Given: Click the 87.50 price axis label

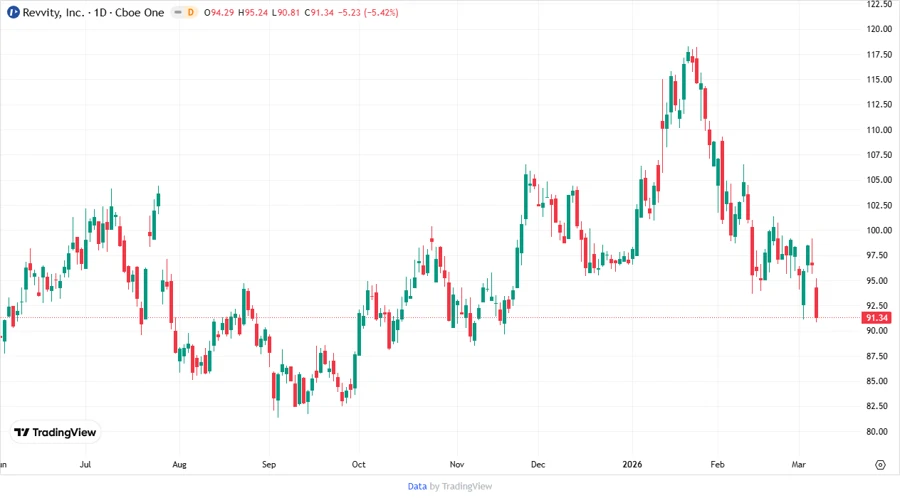Looking at the screenshot, I should (x=879, y=356).
